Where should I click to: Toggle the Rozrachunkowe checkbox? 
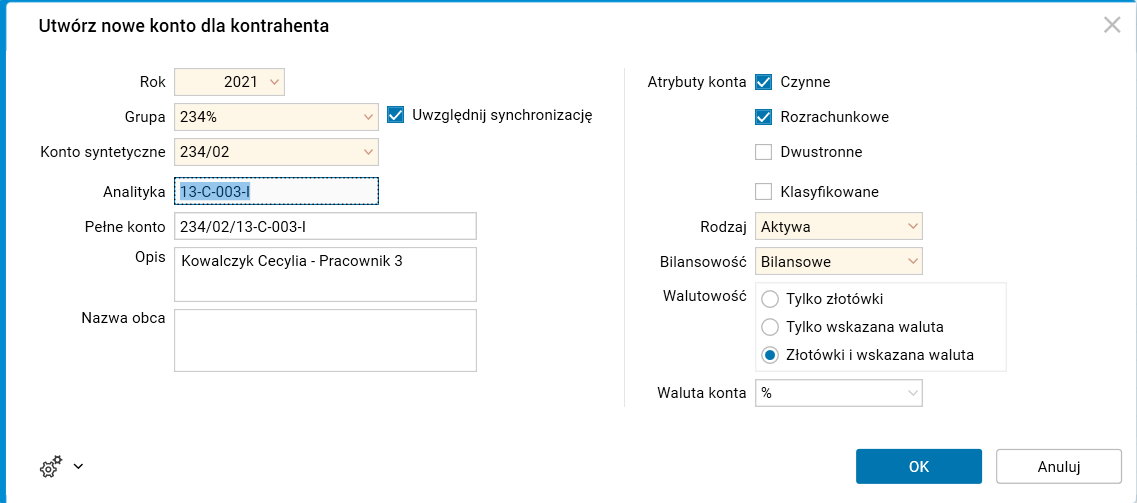point(764,117)
